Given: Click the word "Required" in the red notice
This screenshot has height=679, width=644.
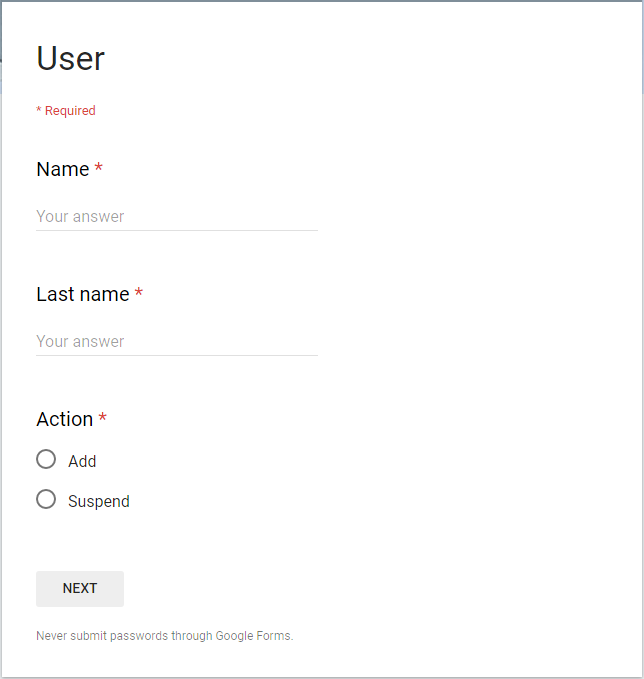Looking at the screenshot, I should tap(70, 111).
